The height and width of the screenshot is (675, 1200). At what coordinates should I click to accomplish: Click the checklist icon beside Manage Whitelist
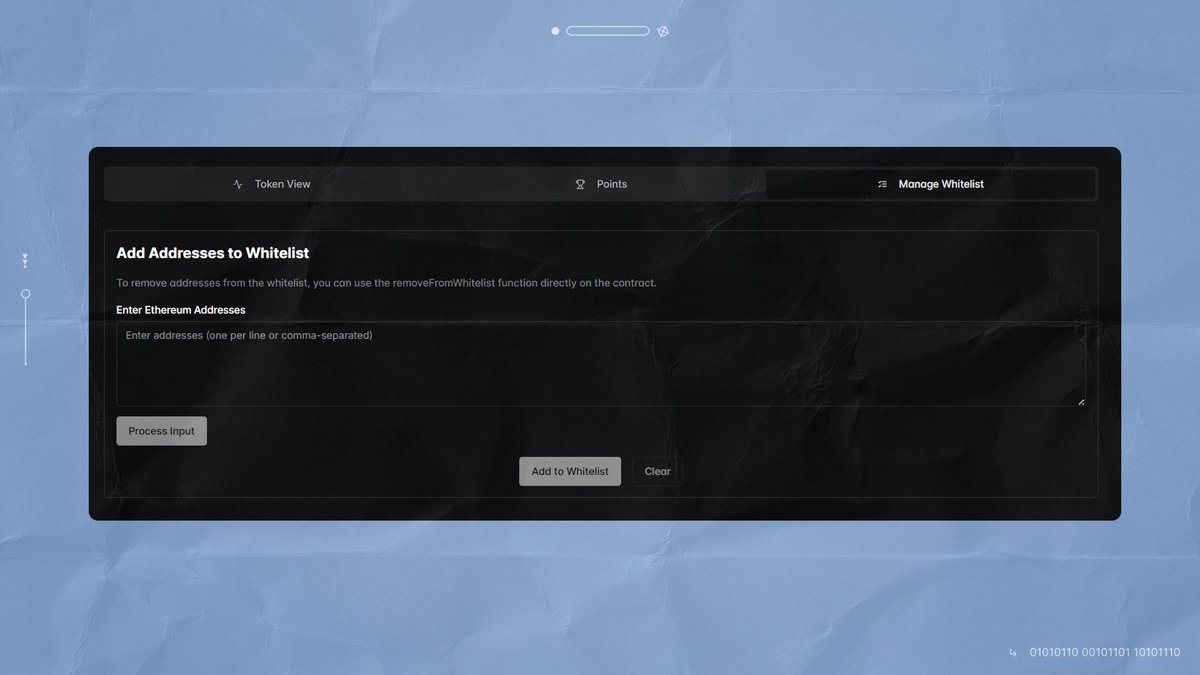[x=882, y=184]
